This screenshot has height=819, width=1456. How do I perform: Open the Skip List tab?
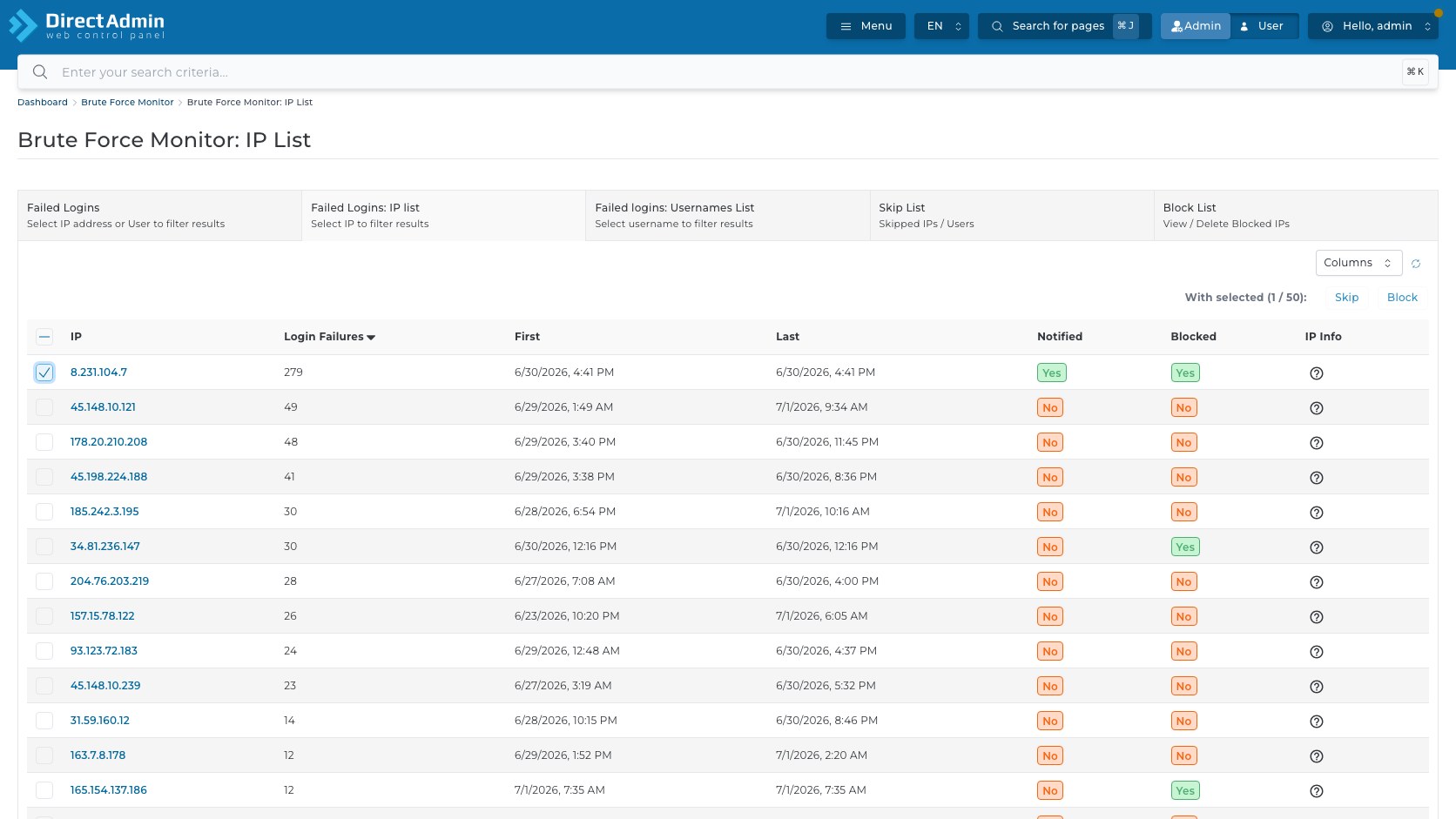coord(1012,215)
